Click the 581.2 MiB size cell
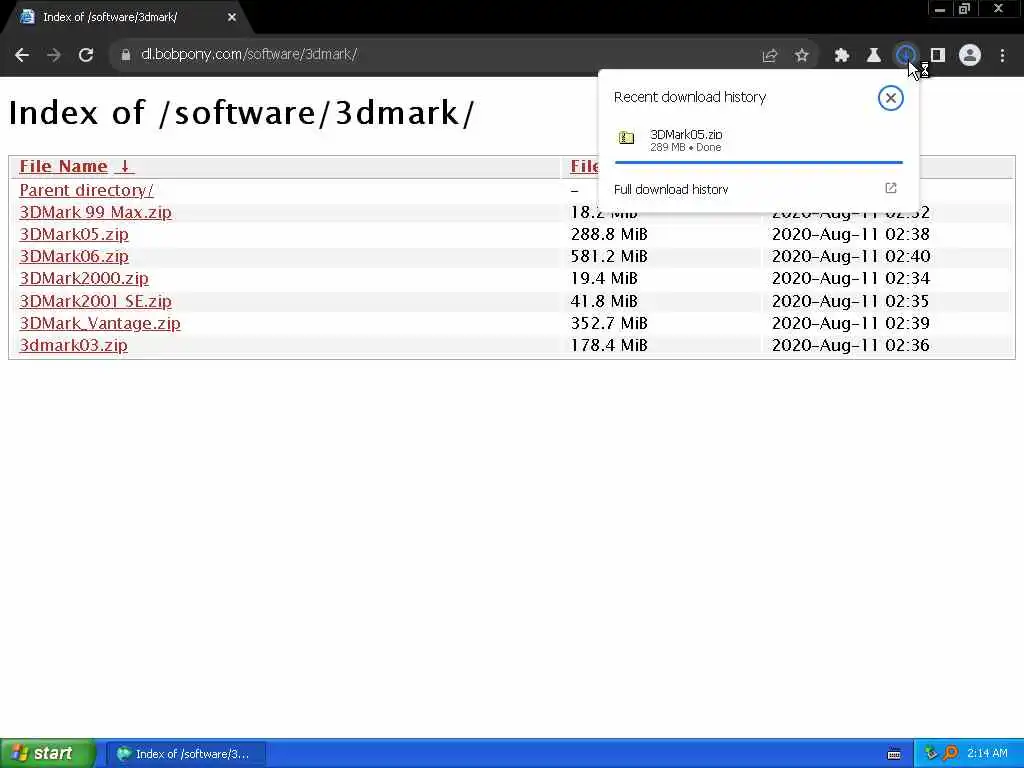 click(x=609, y=257)
